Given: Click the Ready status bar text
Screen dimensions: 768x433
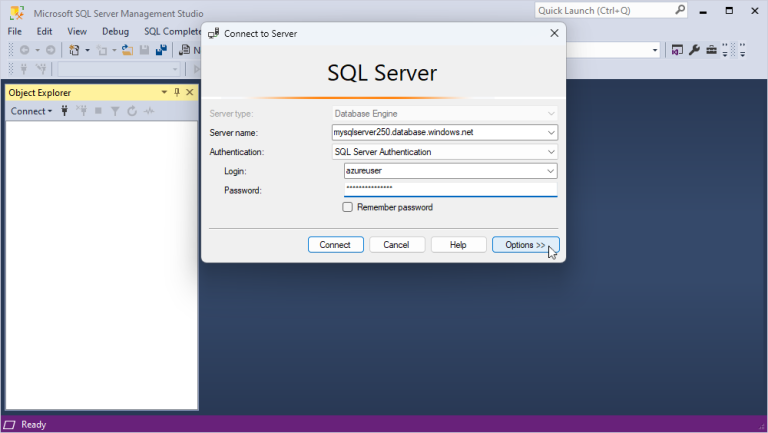Looking at the screenshot, I should tap(34, 425).
